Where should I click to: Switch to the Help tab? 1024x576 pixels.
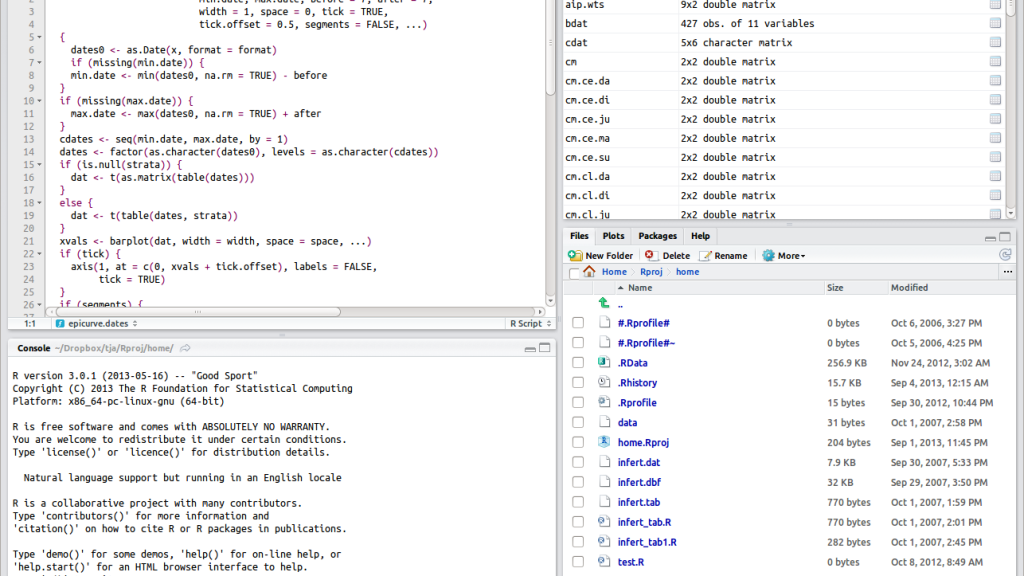tap(700, 236)
